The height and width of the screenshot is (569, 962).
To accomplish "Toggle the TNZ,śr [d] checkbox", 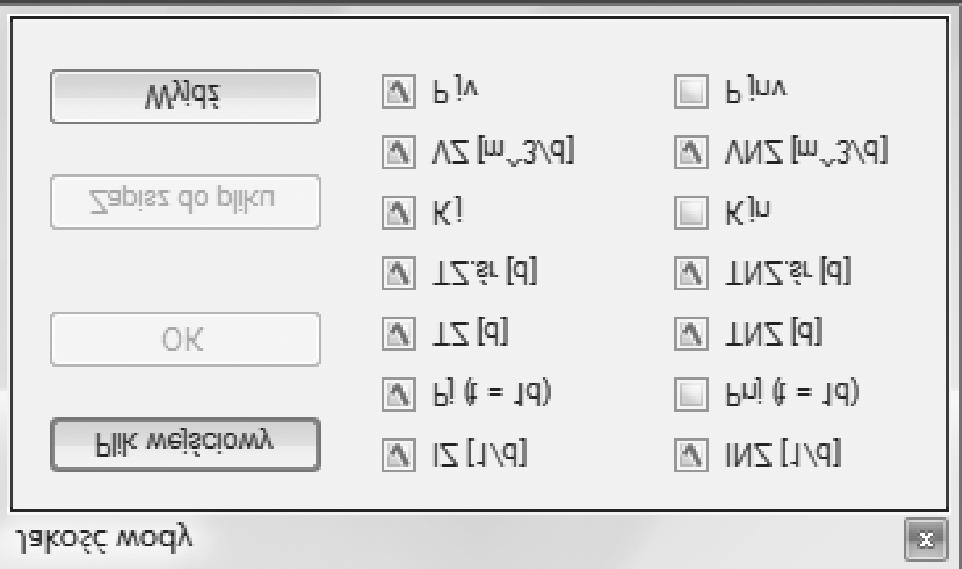I will point(689,271).
